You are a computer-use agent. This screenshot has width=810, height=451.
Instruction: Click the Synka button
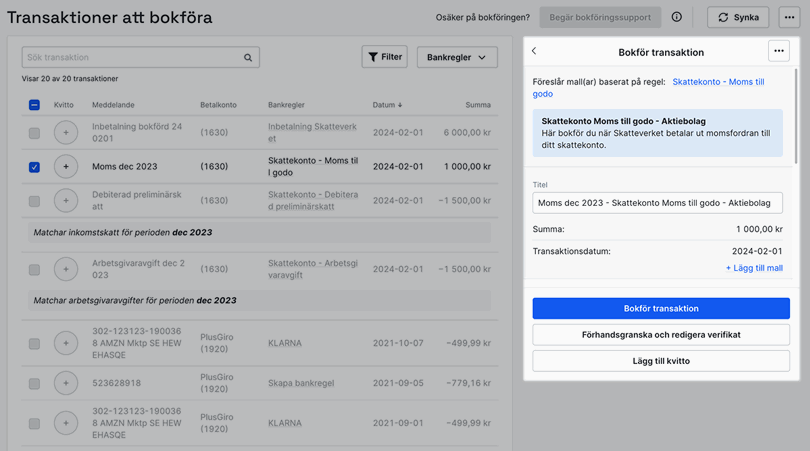(x=738, y=17)
